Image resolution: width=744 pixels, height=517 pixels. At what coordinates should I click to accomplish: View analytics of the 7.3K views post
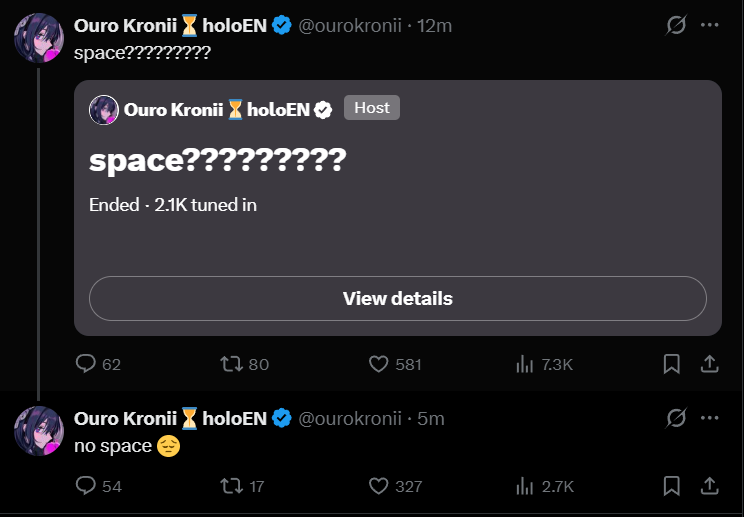[x=523, y=364]
